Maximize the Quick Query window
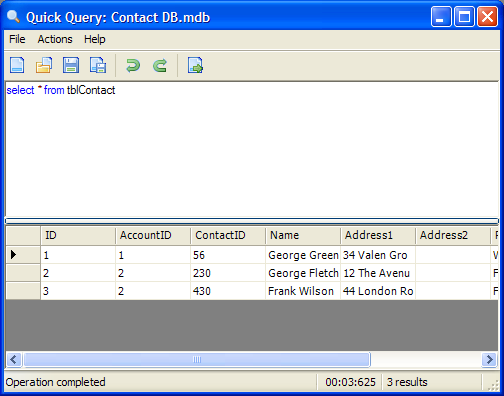Screen dimensions: 504x396 (464, 16)
